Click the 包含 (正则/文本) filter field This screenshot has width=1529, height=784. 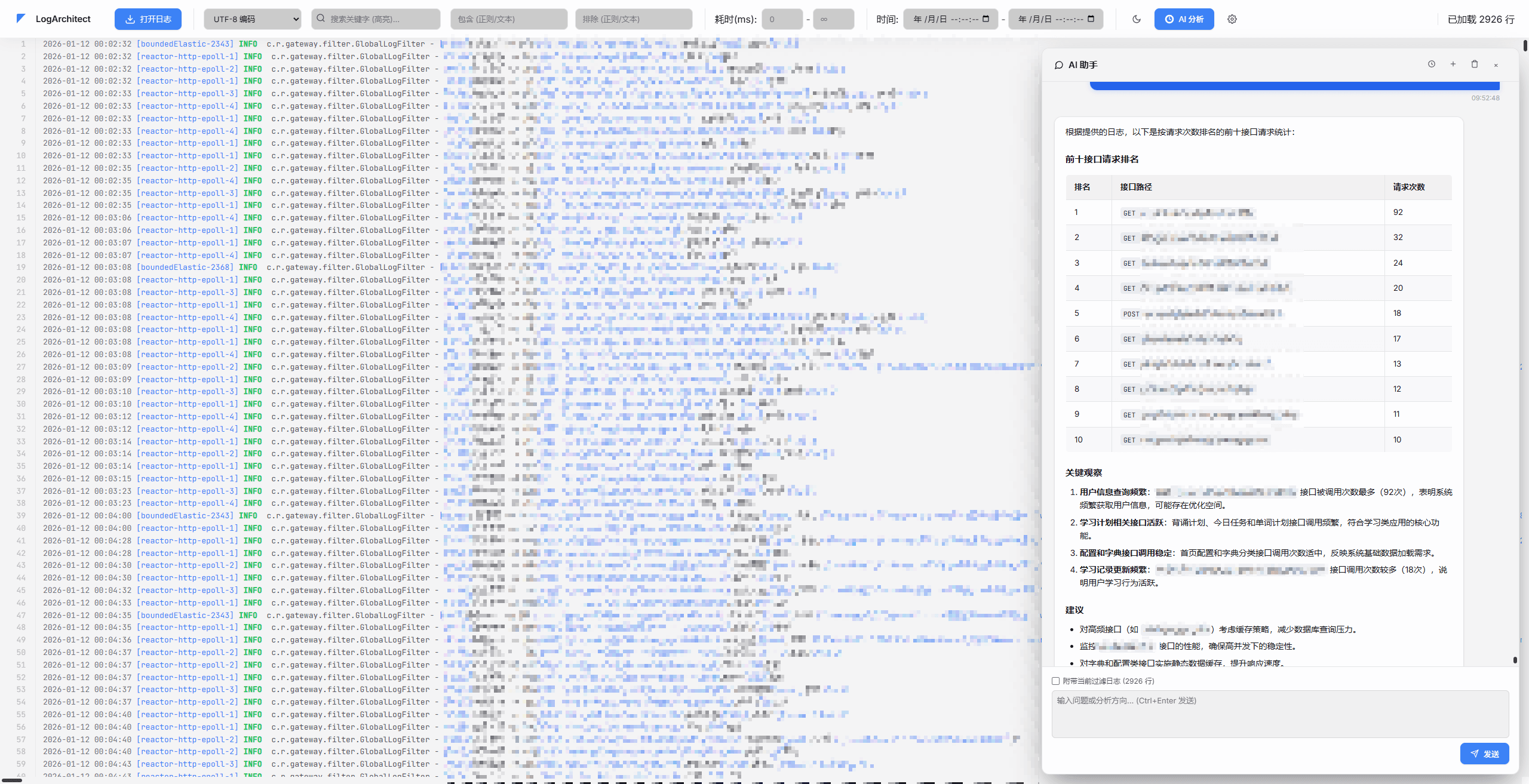coord(509,19)
